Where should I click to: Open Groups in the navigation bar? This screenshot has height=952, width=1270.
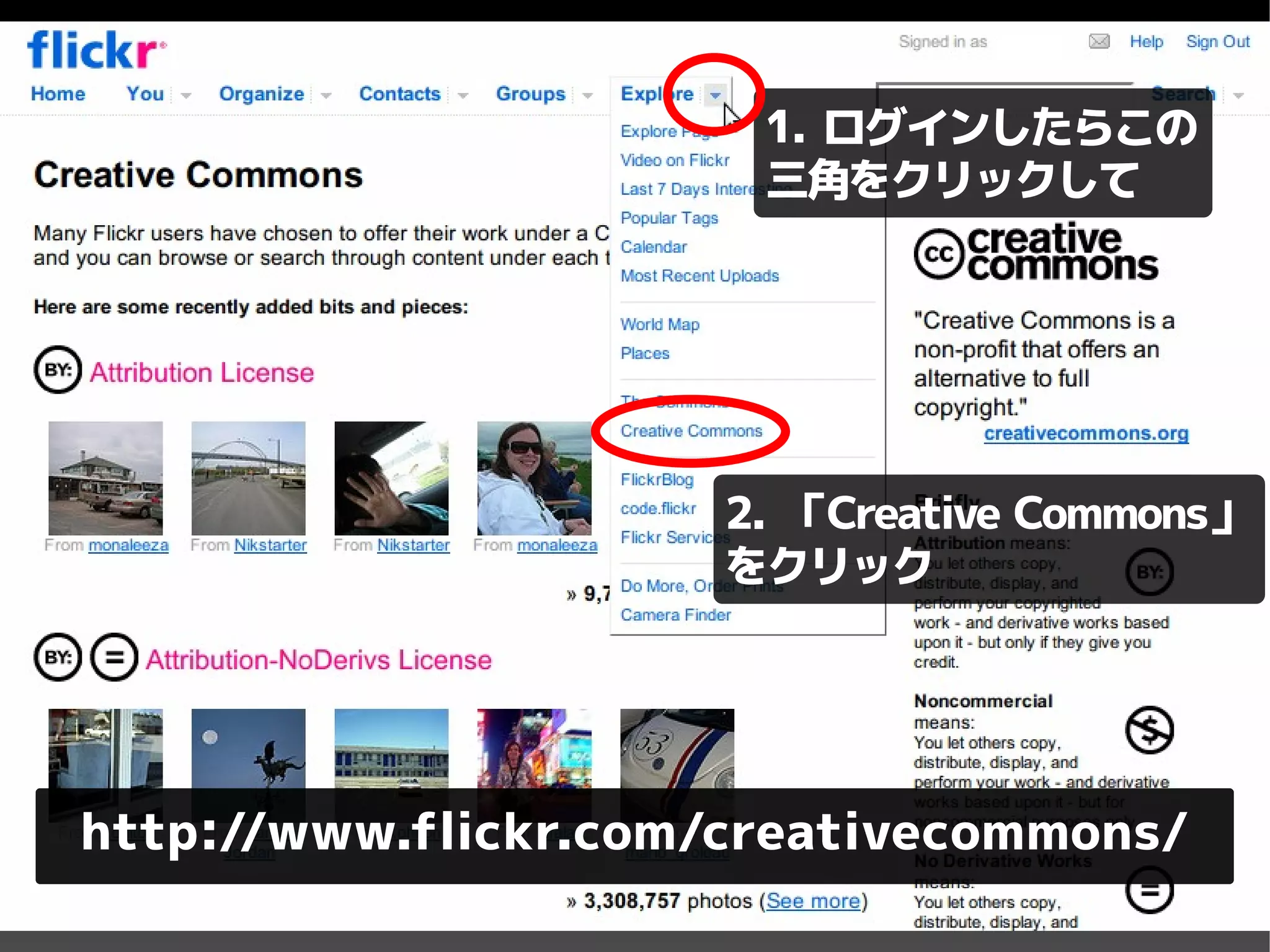tap(531, 94)
